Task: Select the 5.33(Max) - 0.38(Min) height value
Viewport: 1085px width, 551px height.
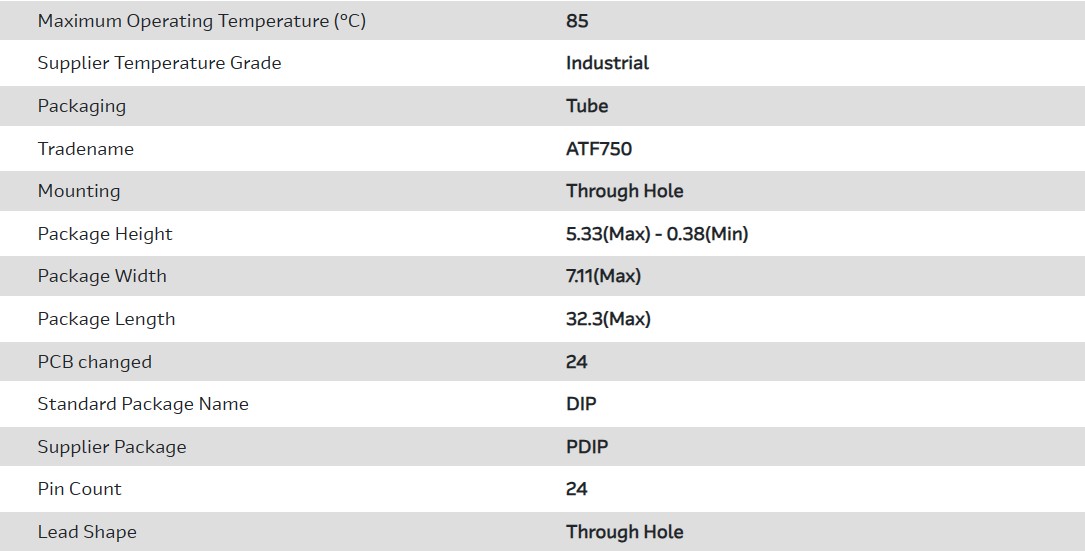Action: [x=657, y=234]
